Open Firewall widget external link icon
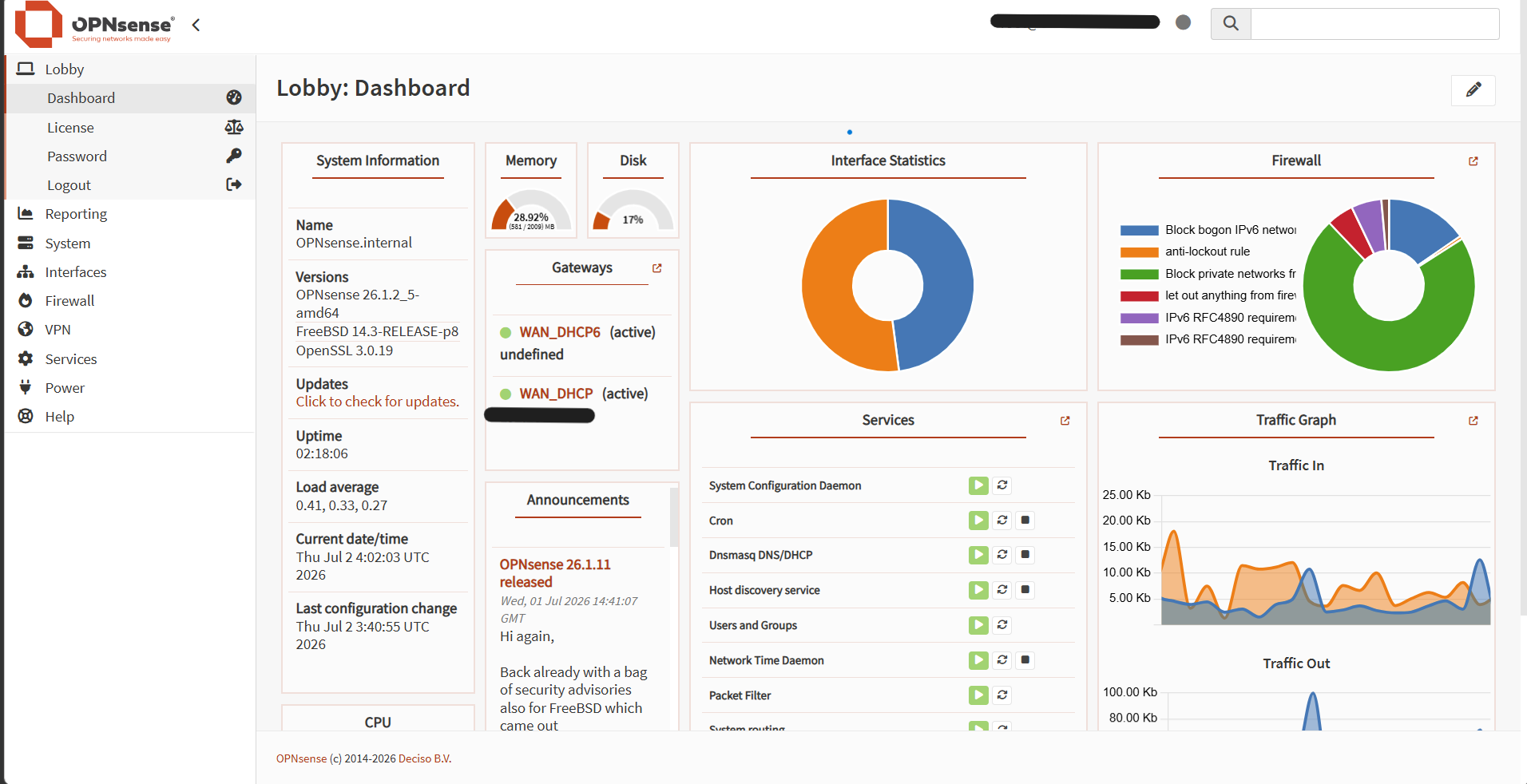The image size is (1527, 784). tap(1473, 161)
